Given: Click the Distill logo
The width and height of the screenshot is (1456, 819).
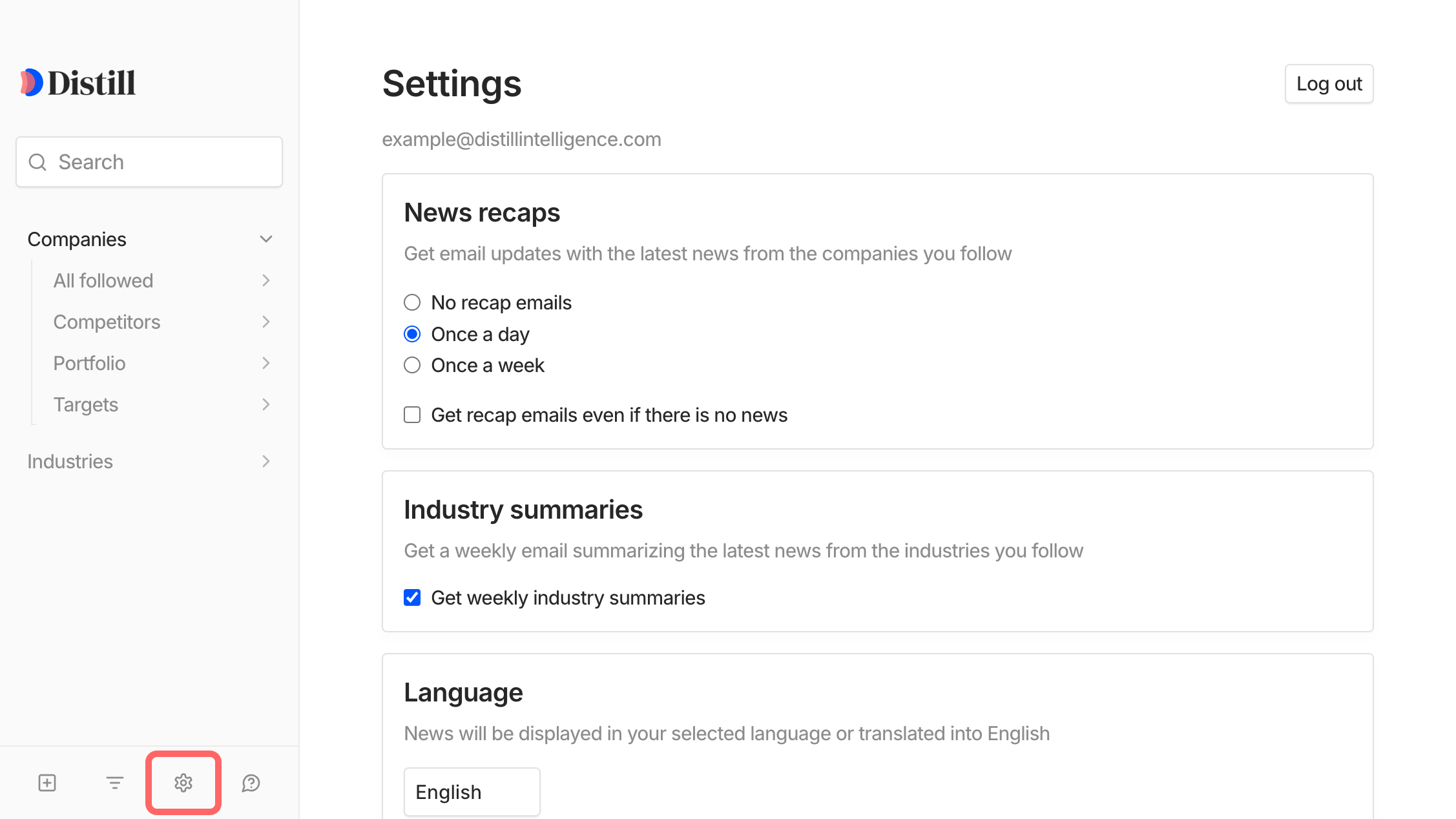Looking at the screenshot, I should point(78,82).
